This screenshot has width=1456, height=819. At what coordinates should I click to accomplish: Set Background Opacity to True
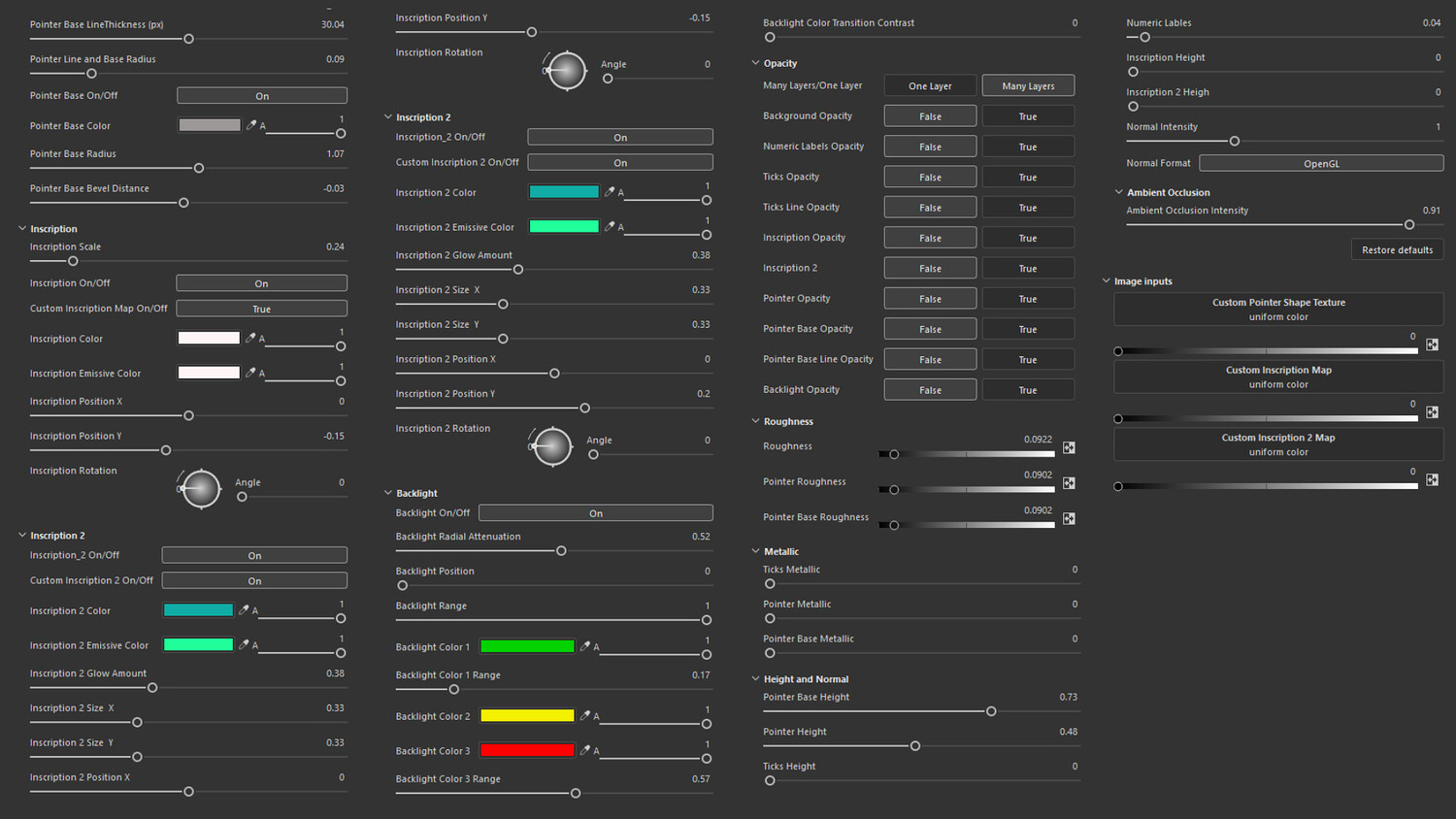1028,116
